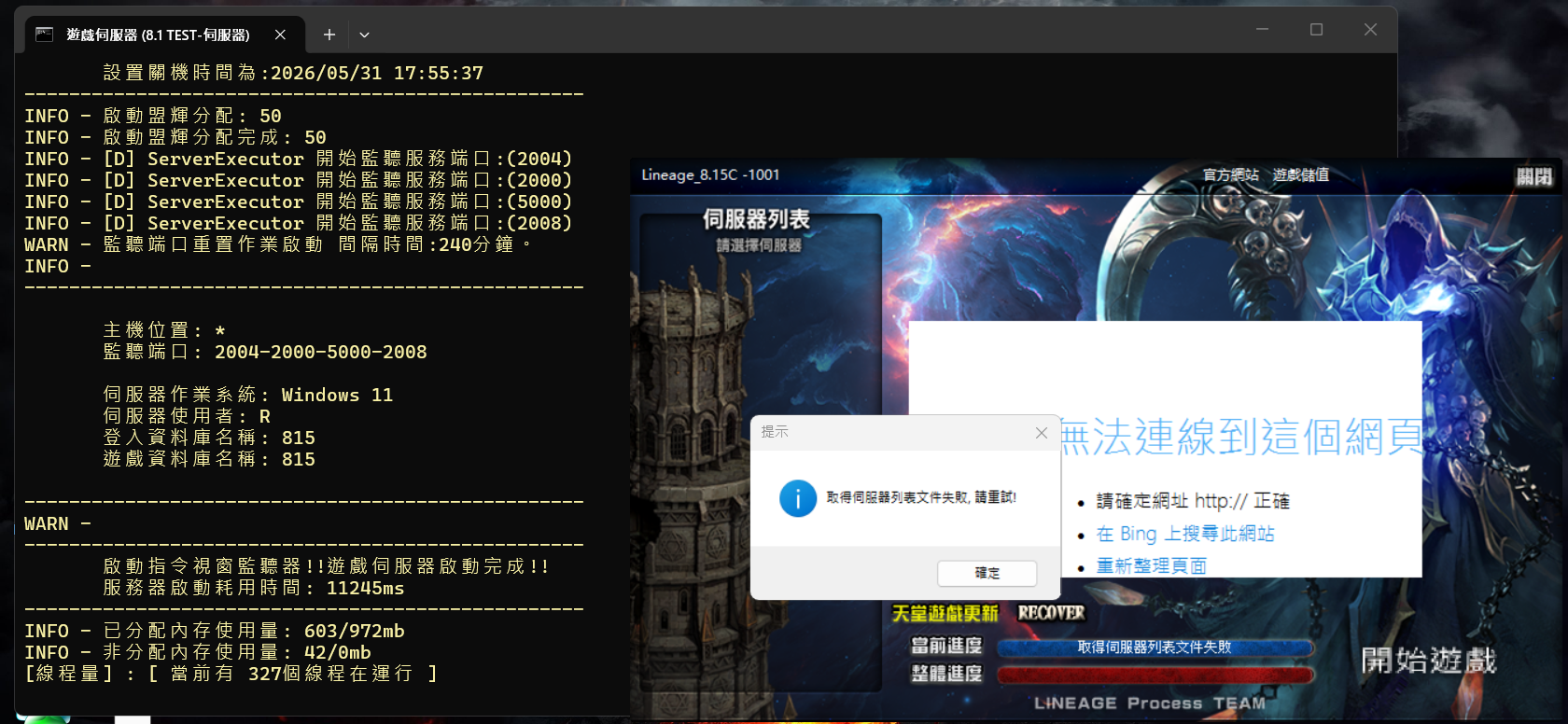Close the terminal window
This screenshot has height=724, width=1568.
click(1370, 30)
